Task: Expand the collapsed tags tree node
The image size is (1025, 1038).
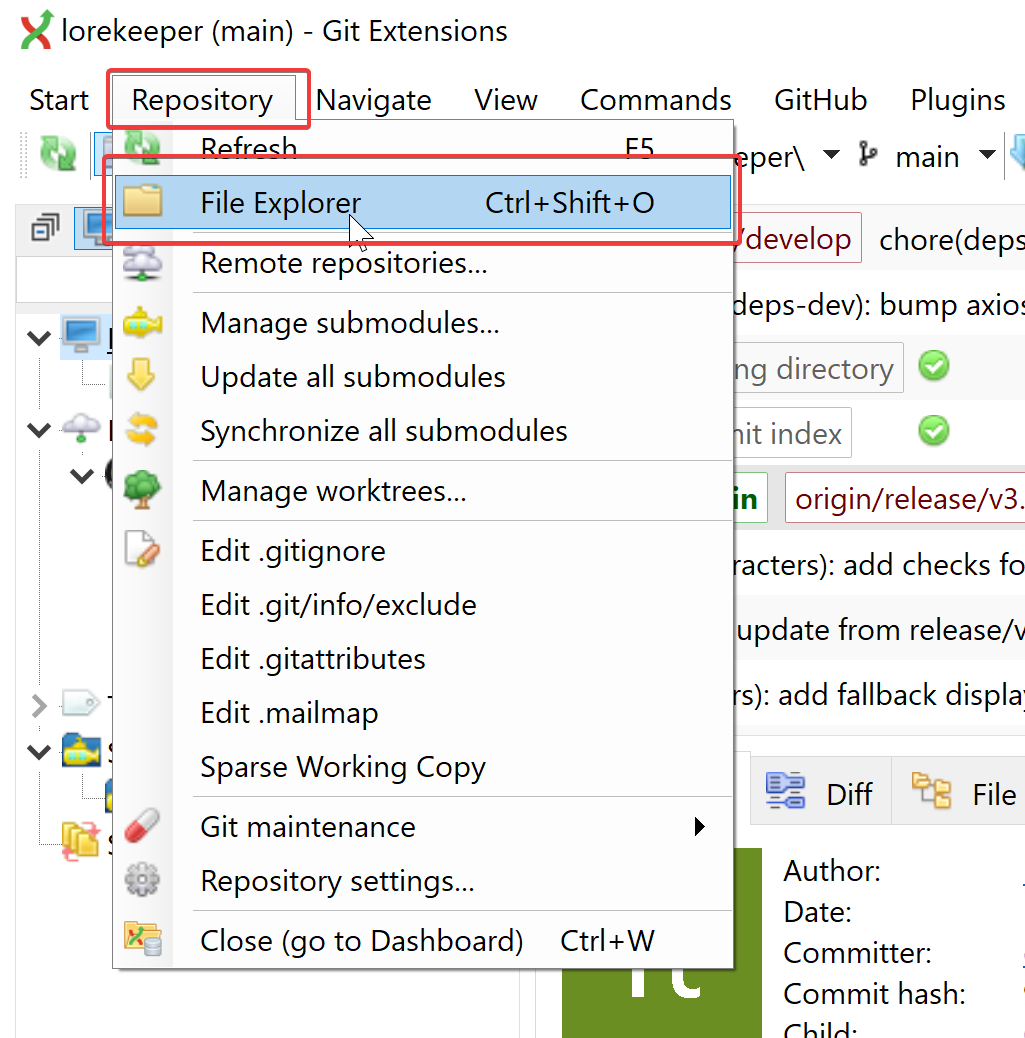Action: (x=39, y=706)
